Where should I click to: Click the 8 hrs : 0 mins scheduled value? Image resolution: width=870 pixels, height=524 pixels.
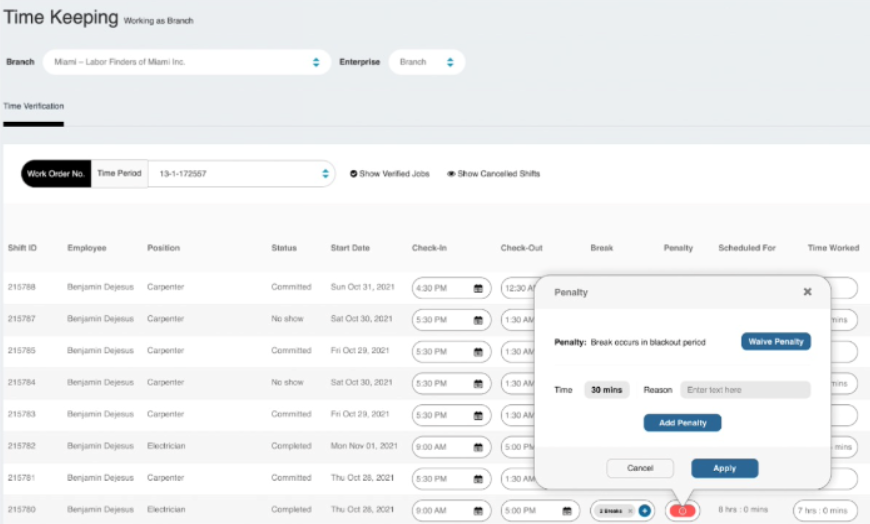(x=743, y=510)
